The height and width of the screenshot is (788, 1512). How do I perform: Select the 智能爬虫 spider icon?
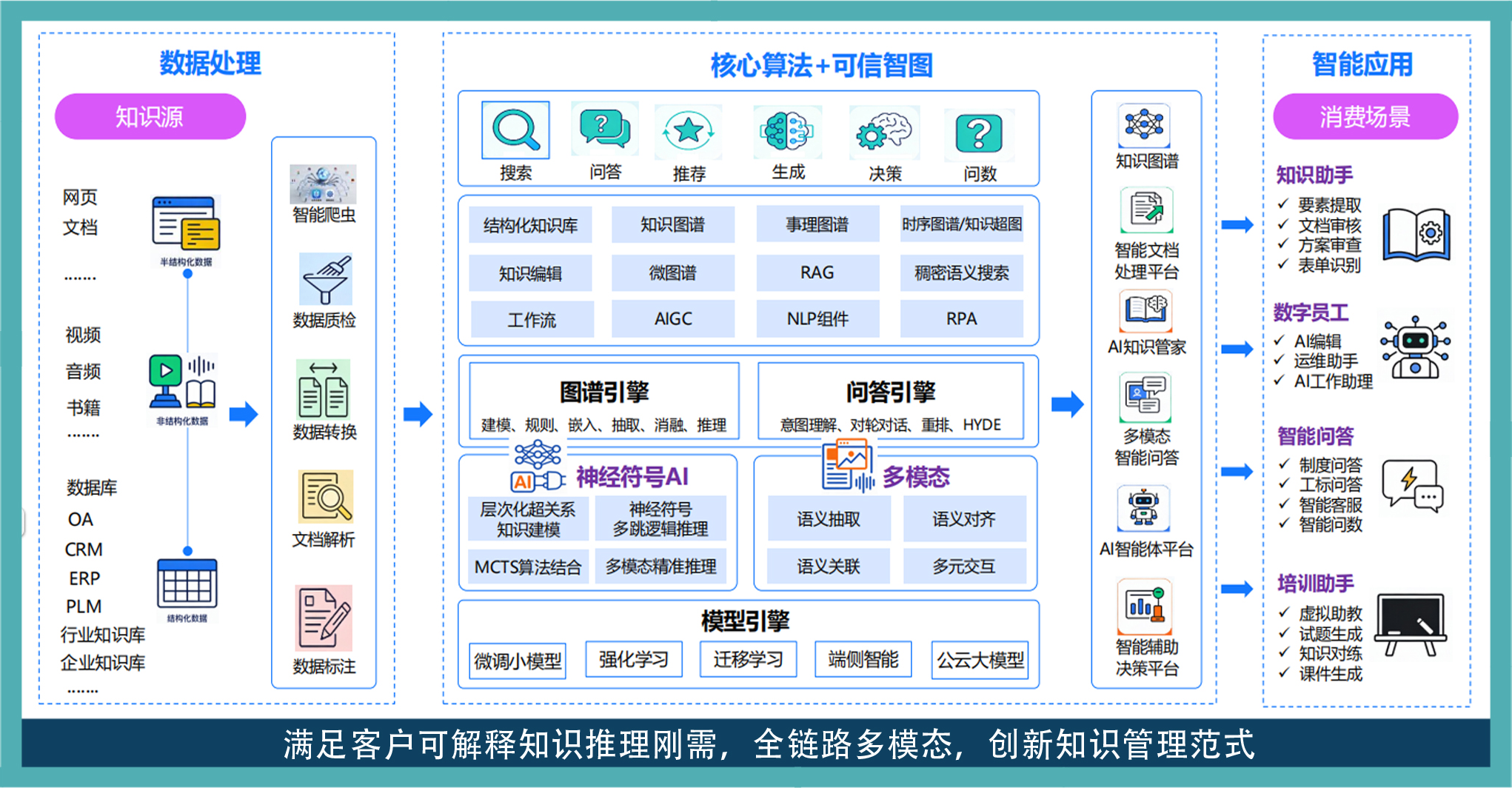coord(324,184)
